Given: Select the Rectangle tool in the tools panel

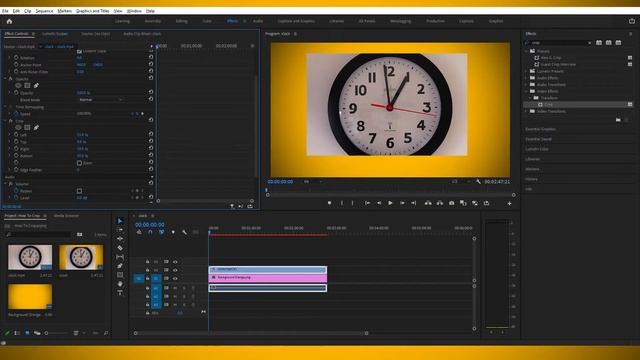Looking at the screenshot, I should click(120, 275).
